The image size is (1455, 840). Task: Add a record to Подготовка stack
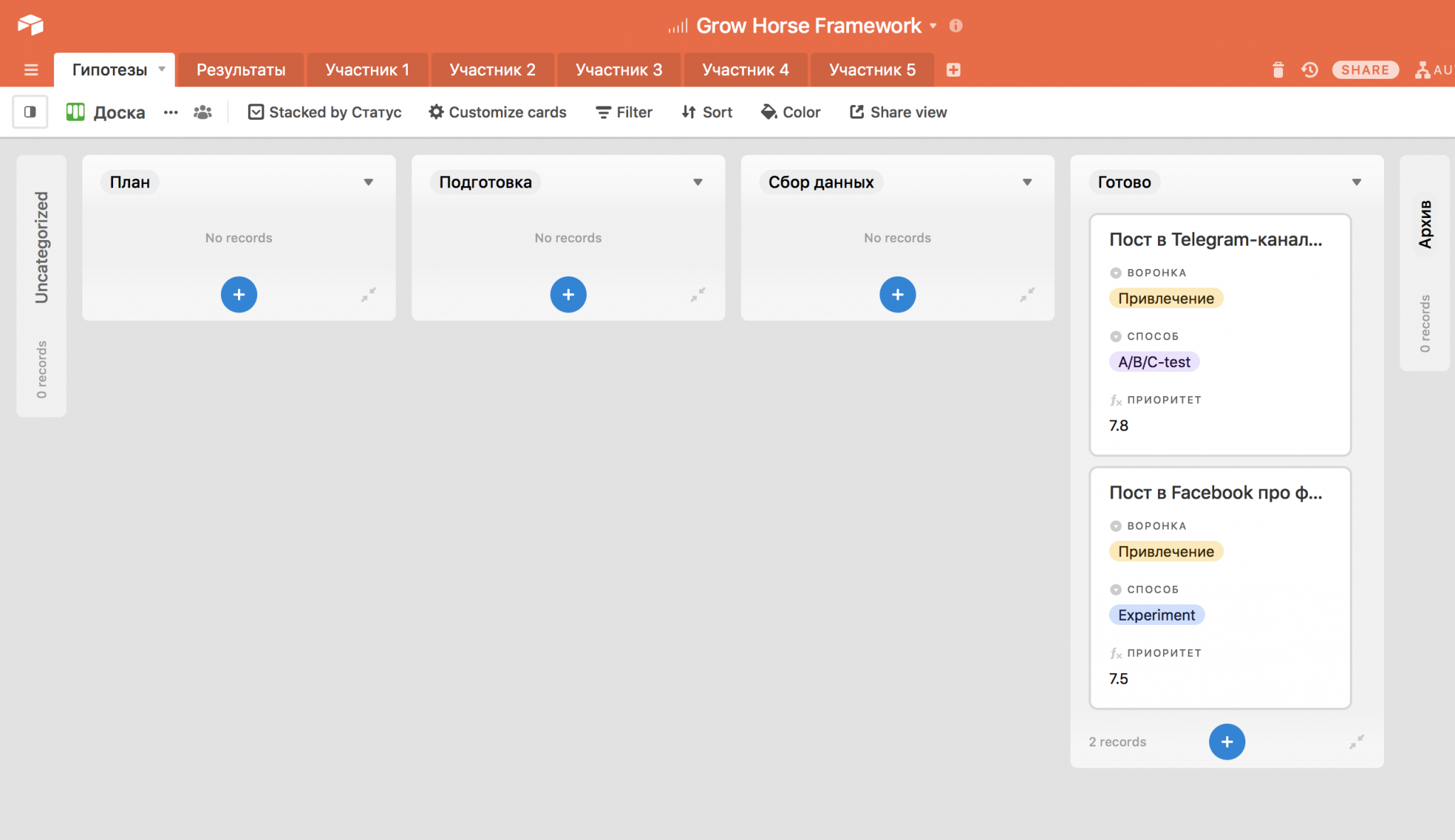(x=568, y=295)
